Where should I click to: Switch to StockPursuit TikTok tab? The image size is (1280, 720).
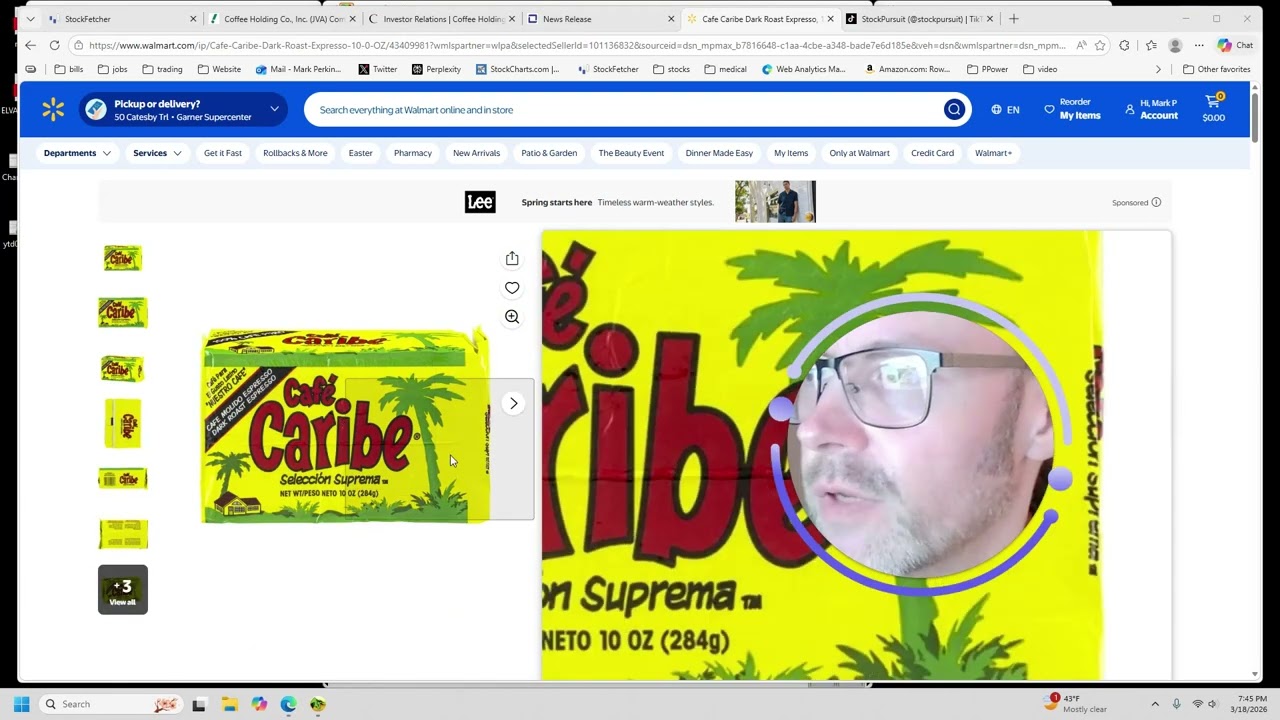coord(919,19)
